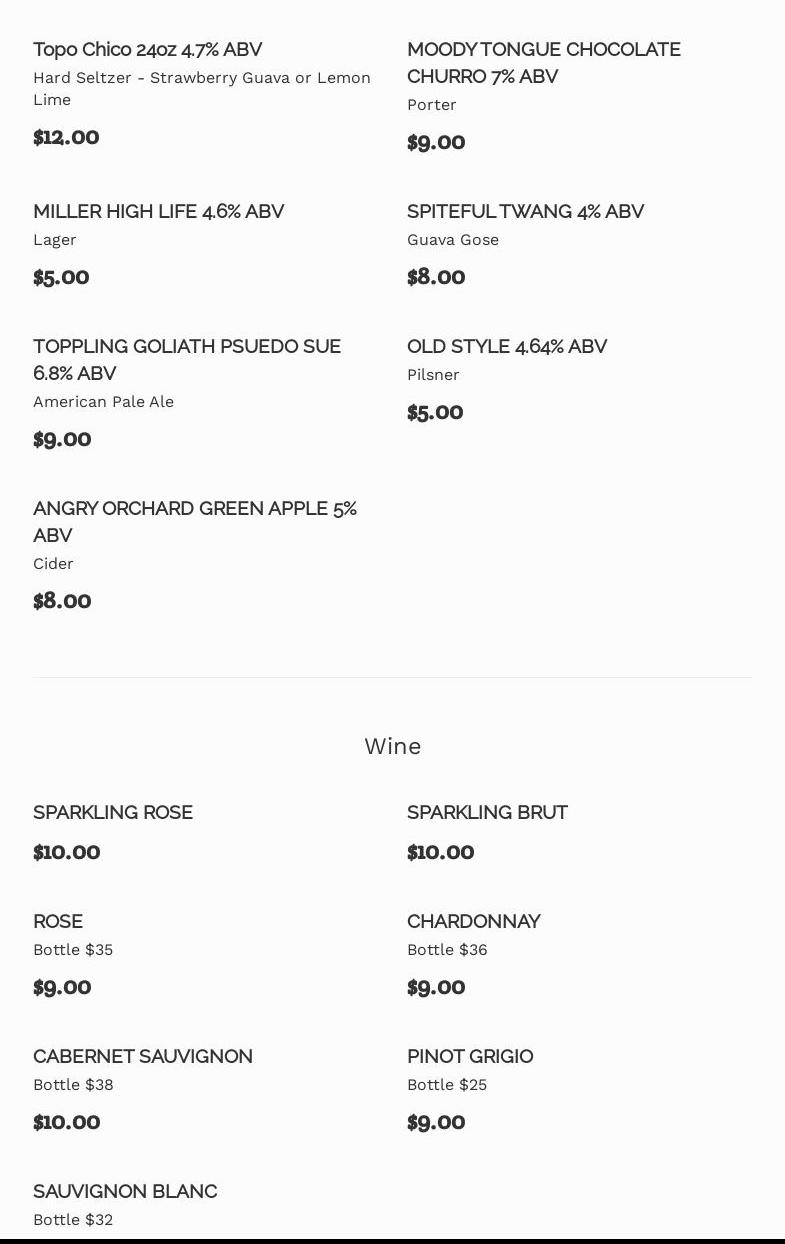The height and width of the screenshot is (1244, 785).
Task: Select Toppling Goliath Psuedo Sue item
Action: click(x=187, y=359)
